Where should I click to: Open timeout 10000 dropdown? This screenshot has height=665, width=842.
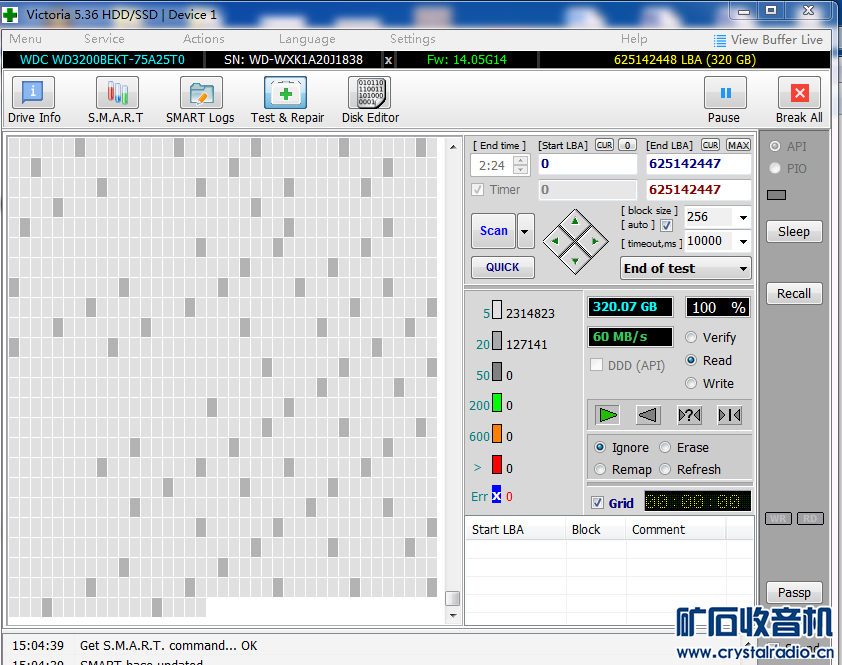coord(743,242)
